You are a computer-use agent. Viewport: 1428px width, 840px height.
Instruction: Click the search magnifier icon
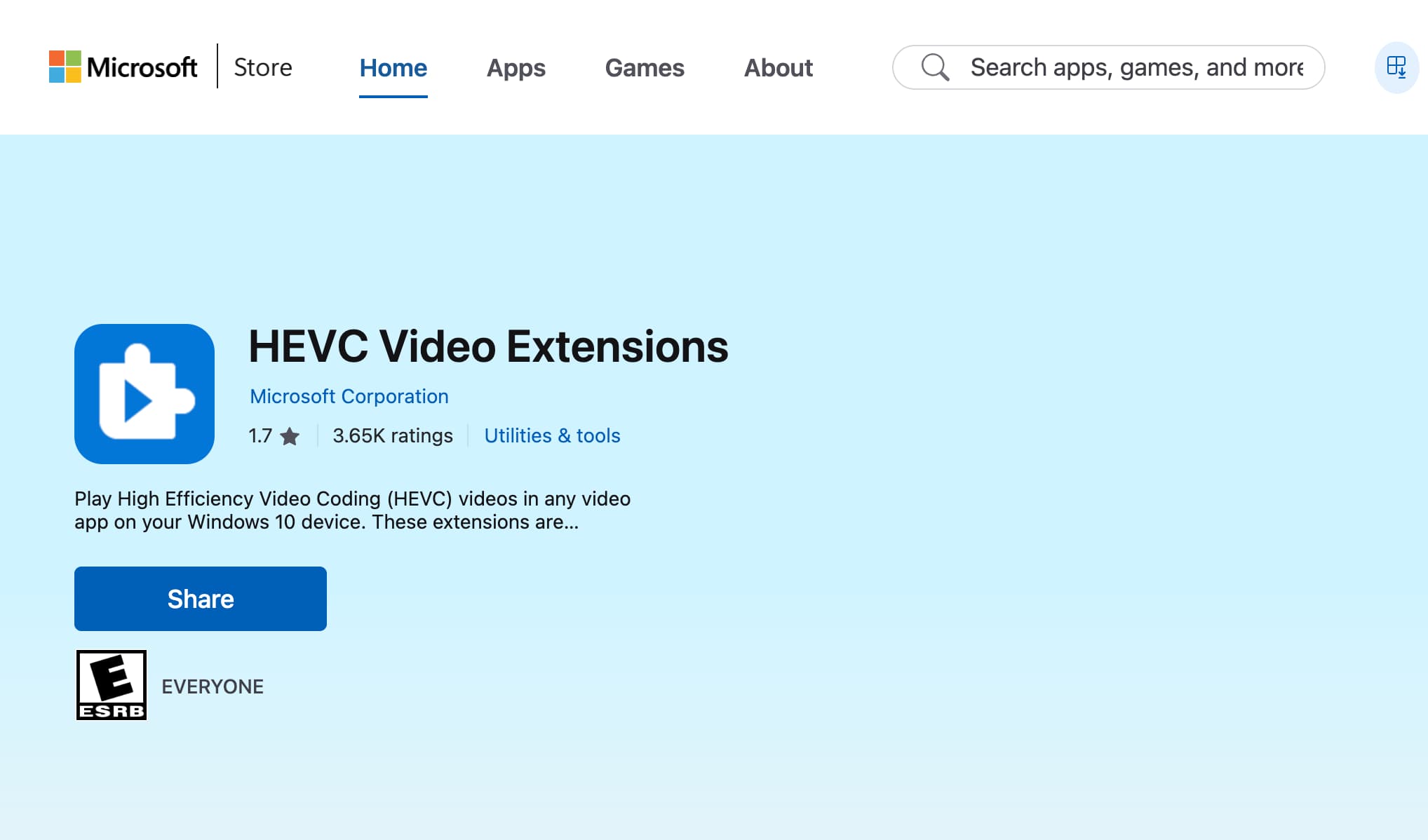(935, 67)
